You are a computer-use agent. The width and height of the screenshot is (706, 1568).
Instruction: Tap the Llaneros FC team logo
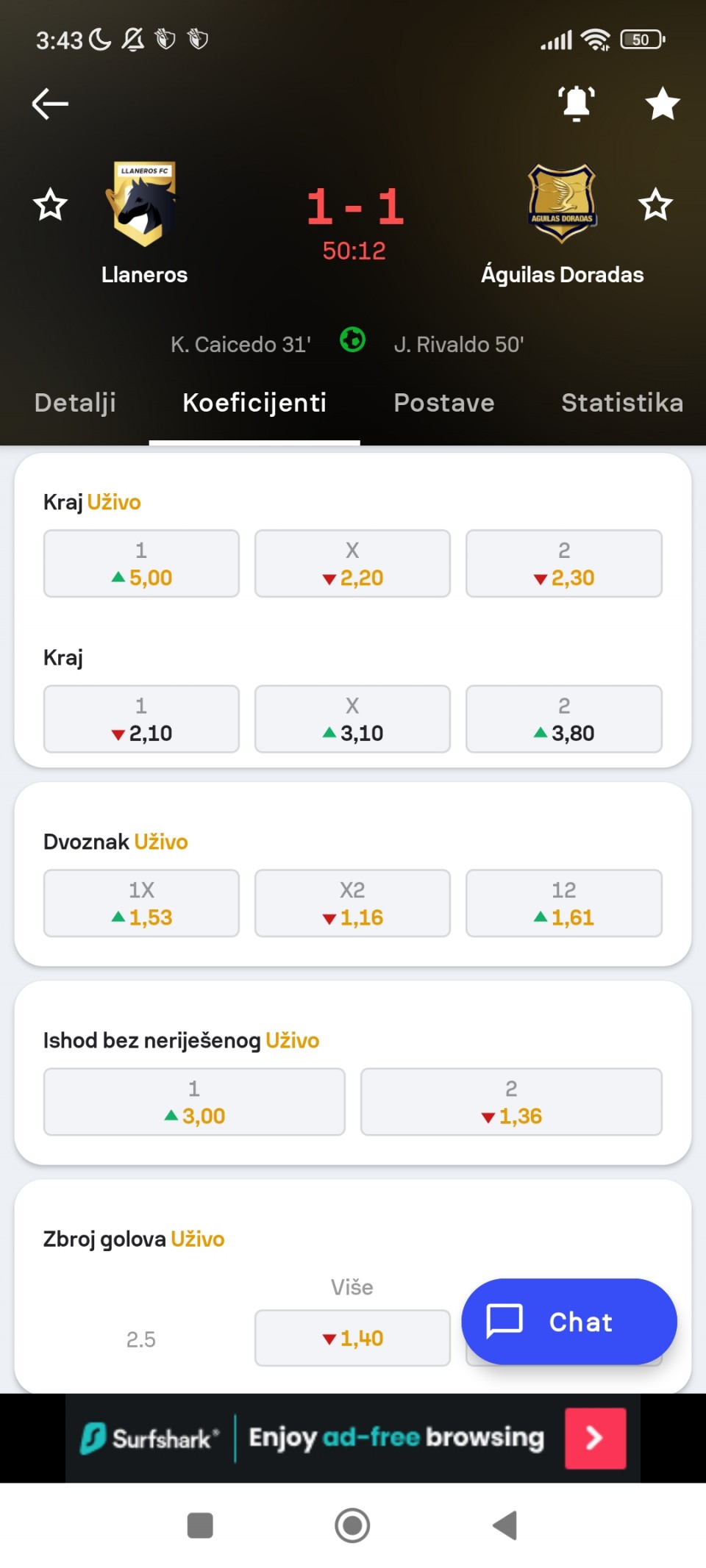click(144, 204)
